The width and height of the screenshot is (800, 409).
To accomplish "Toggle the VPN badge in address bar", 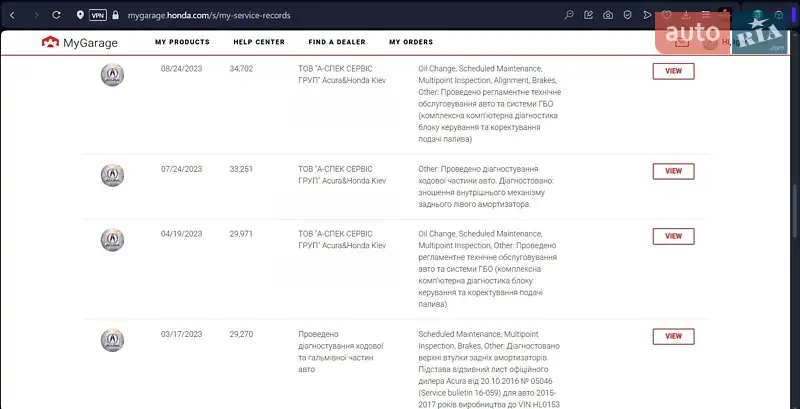I will [x=97, y=15].
